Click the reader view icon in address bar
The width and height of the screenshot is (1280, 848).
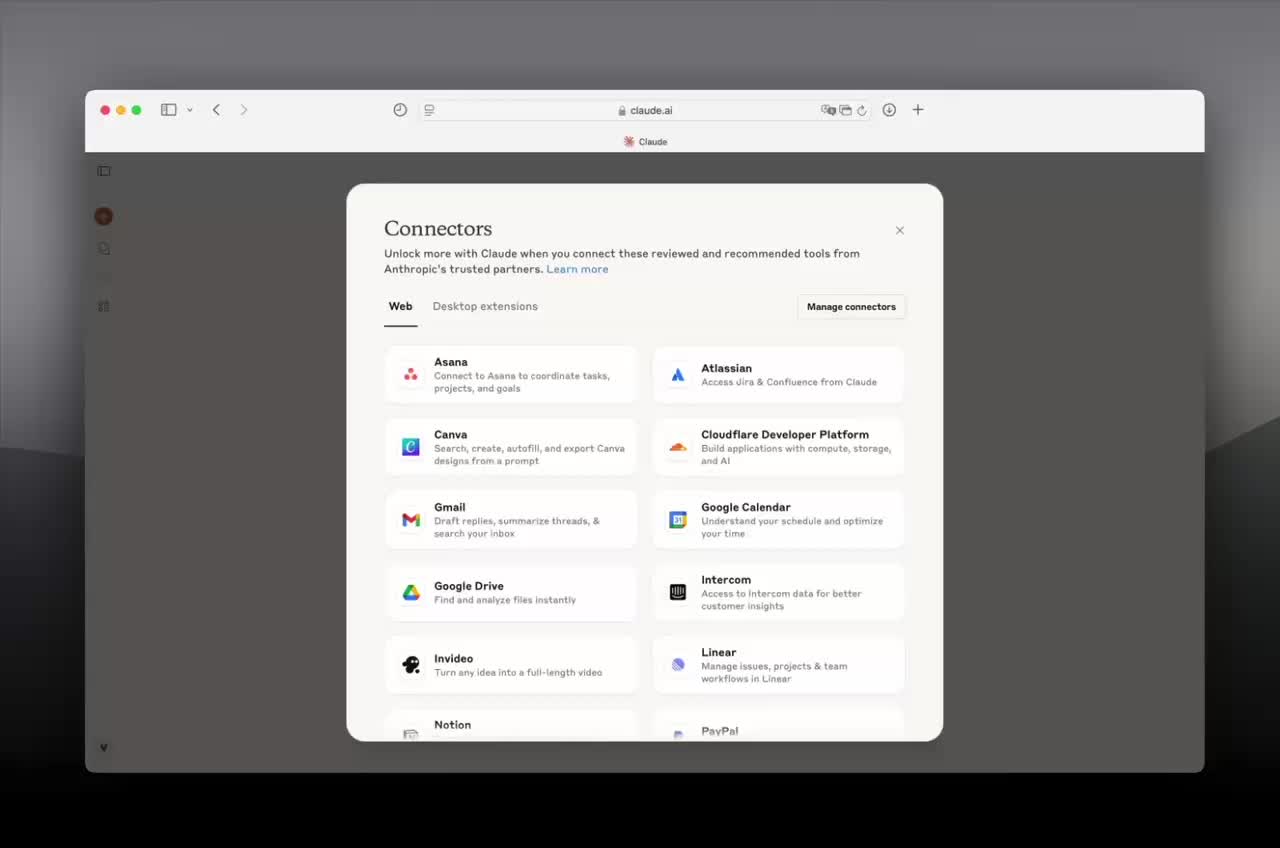pyautogui.click(x=429, y=110)
